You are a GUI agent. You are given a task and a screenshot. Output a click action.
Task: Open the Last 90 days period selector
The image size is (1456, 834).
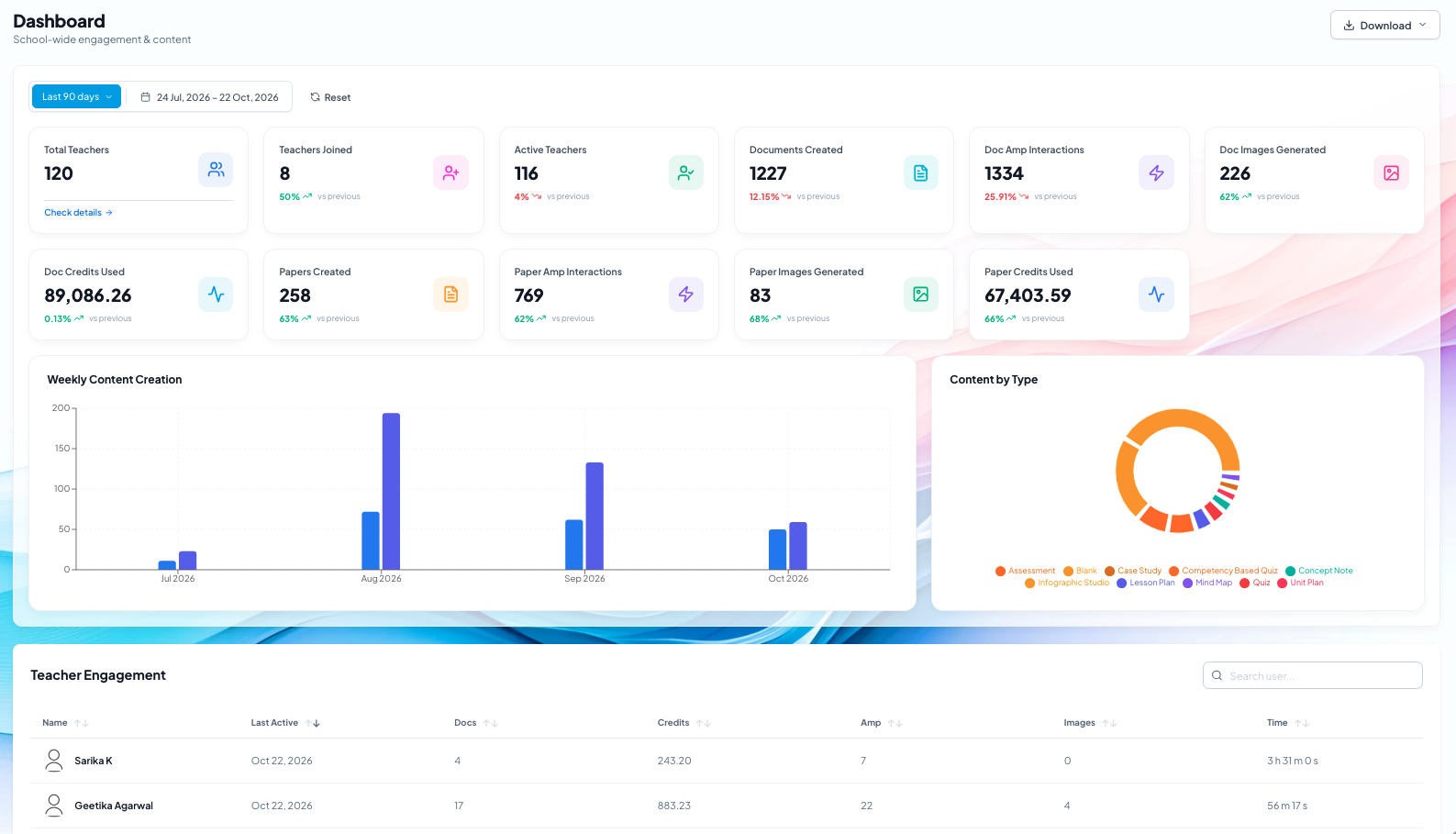point(76,96)
